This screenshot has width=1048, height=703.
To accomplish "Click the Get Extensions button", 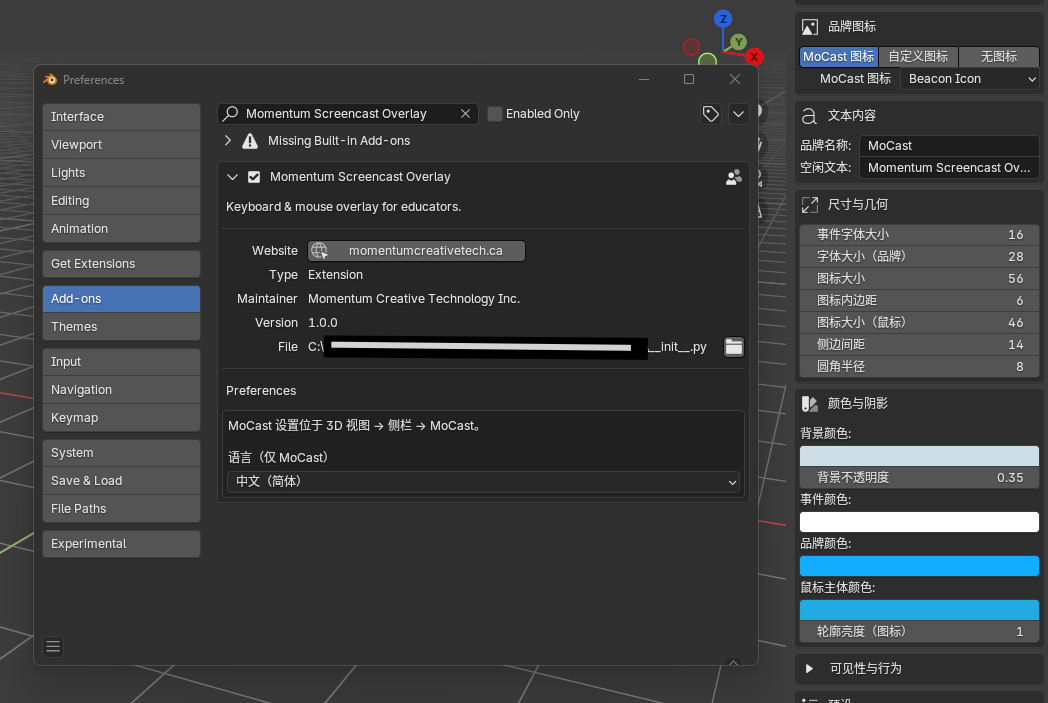I will (121, 264).
